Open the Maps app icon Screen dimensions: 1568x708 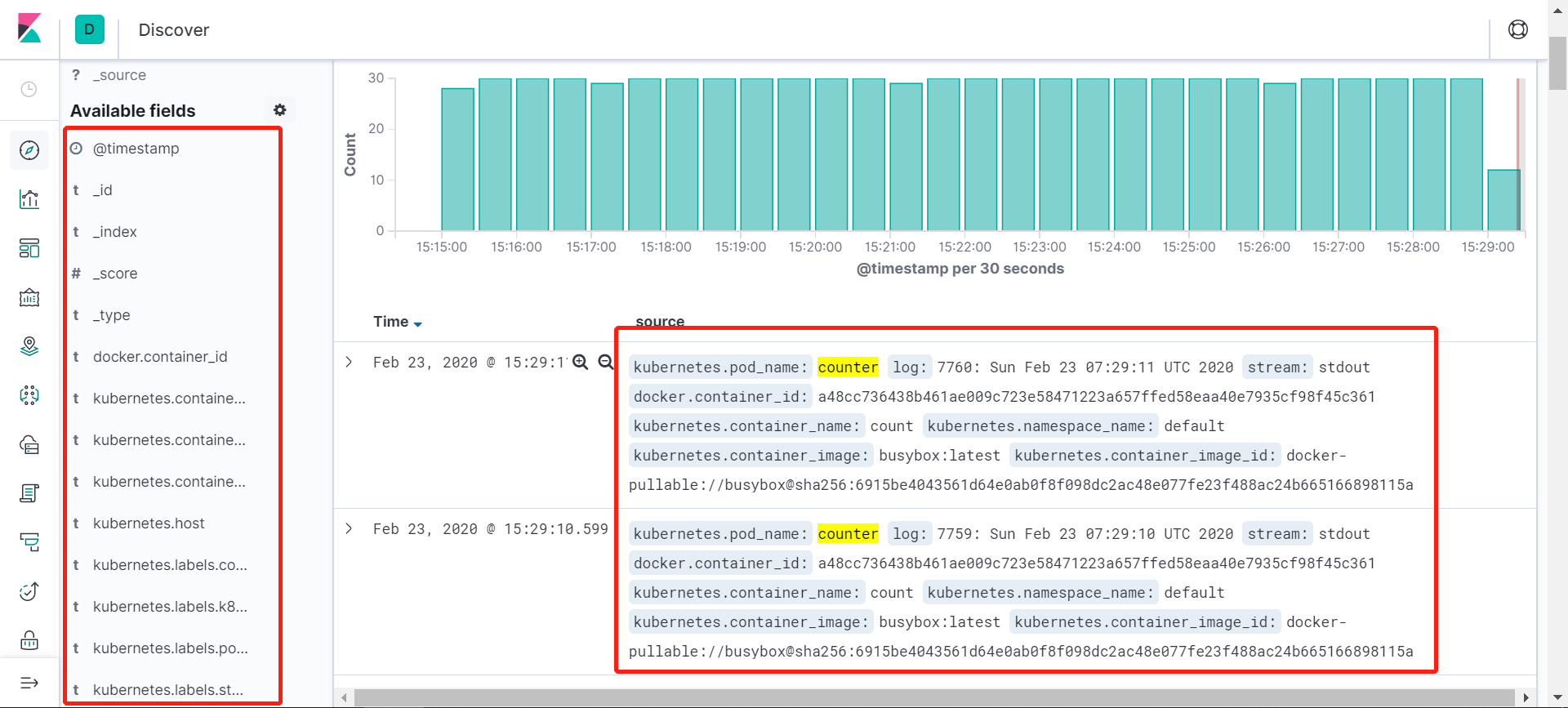pos(29,346)
